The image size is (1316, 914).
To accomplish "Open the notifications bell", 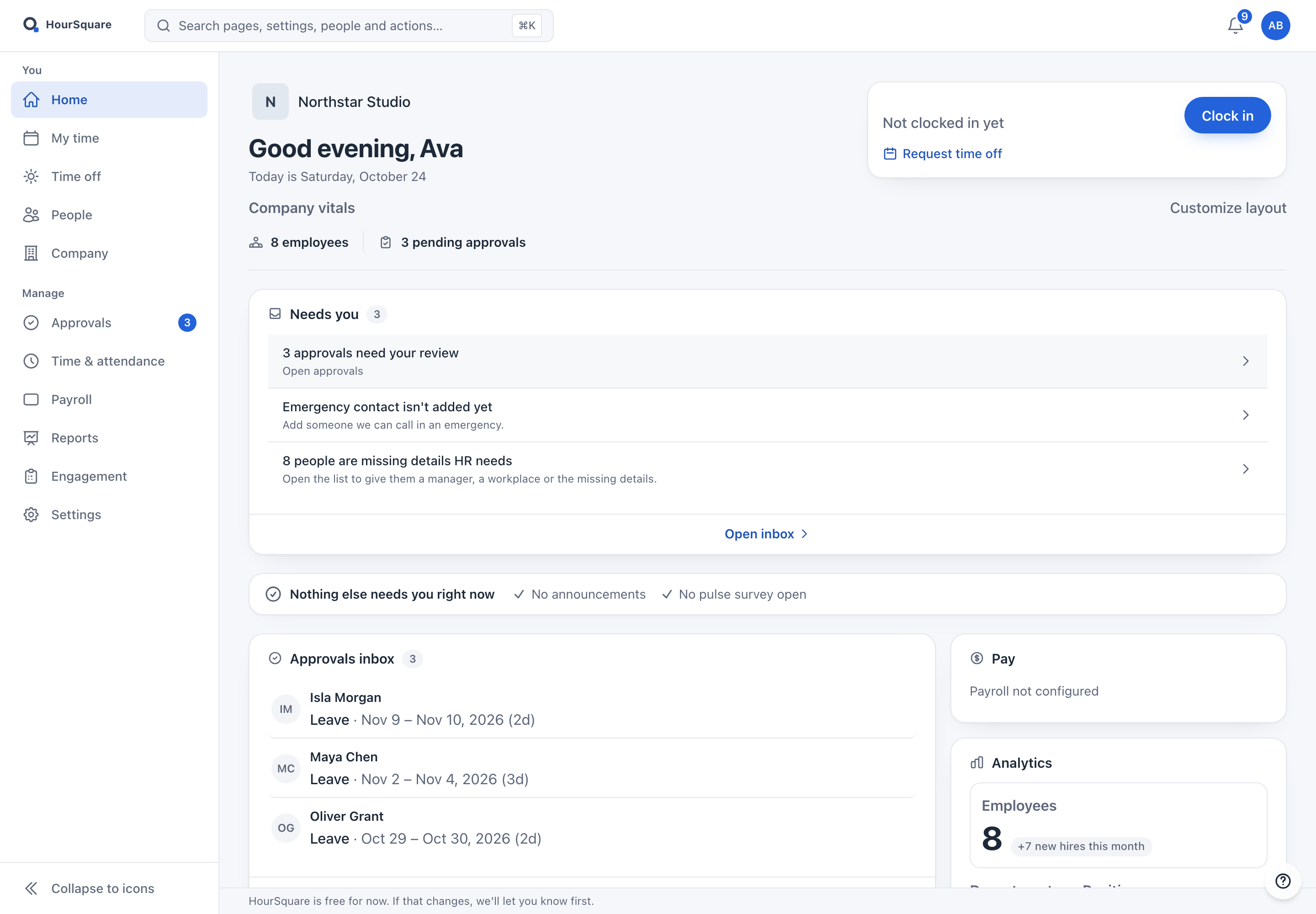I will 1235,26.
